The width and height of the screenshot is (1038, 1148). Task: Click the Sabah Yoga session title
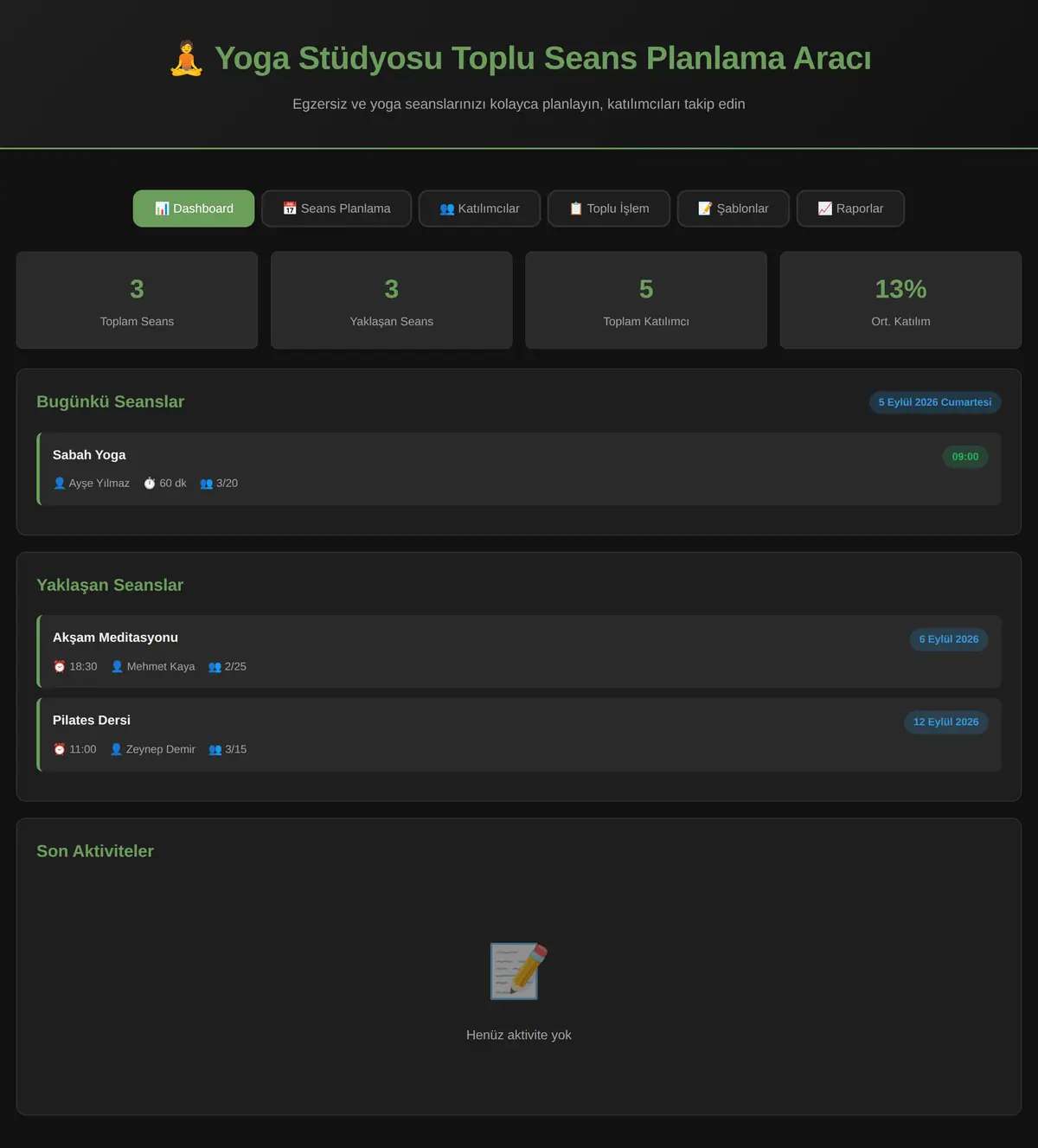89,455
